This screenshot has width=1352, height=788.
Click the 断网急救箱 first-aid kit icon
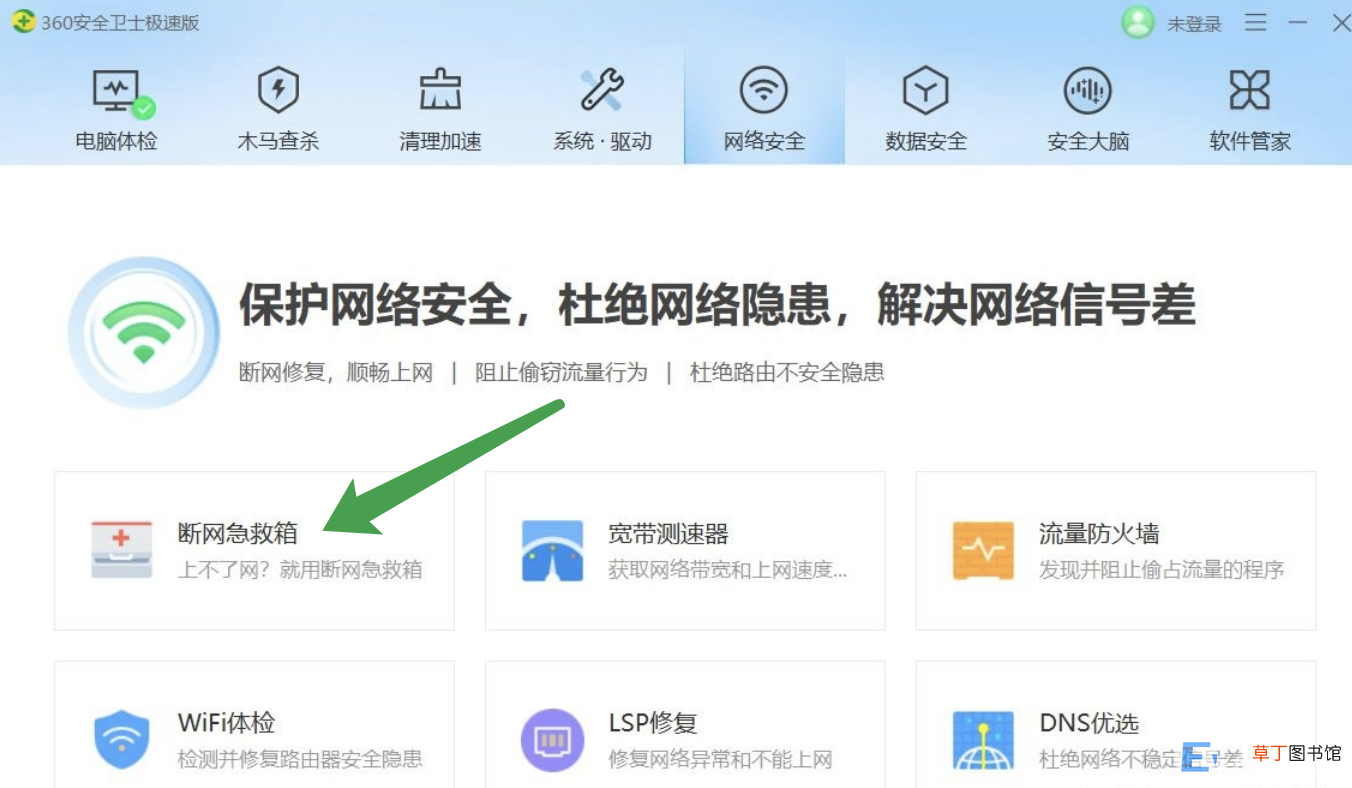click(121, 550)
